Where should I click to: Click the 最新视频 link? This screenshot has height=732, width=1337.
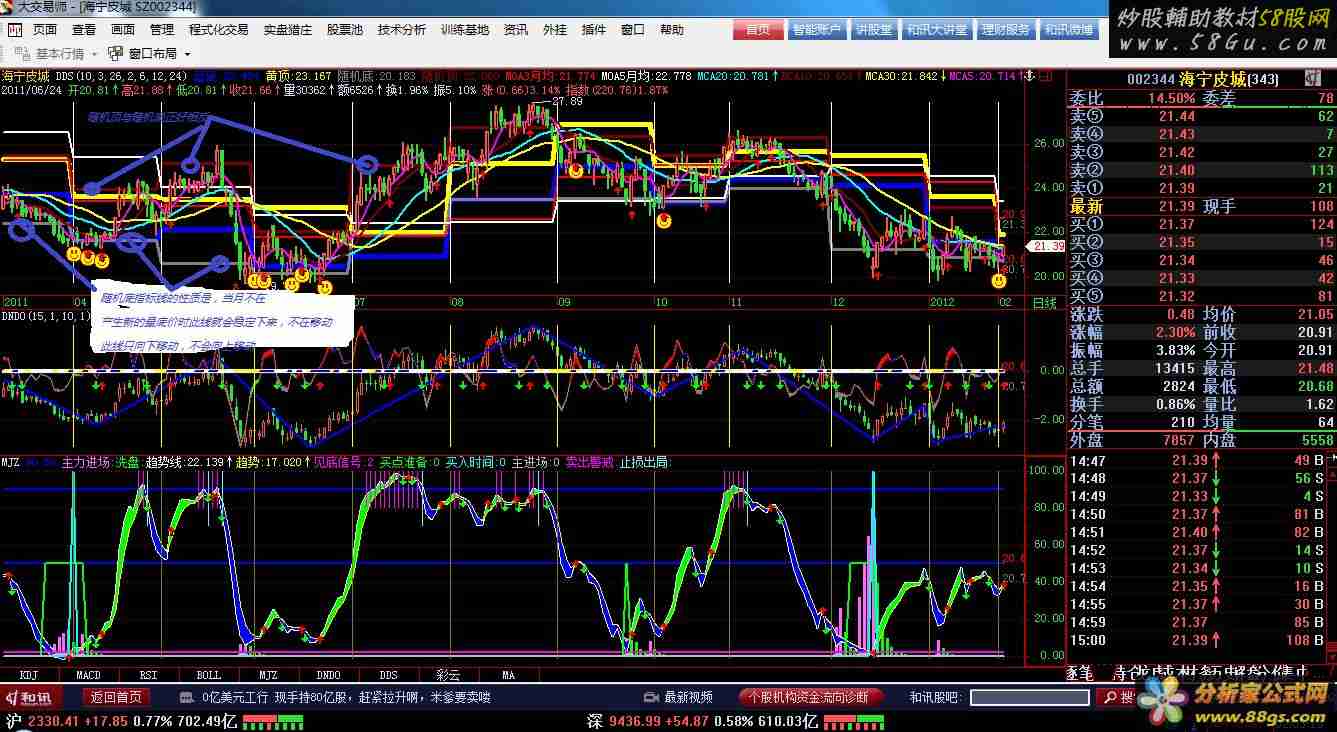[688, 697]
